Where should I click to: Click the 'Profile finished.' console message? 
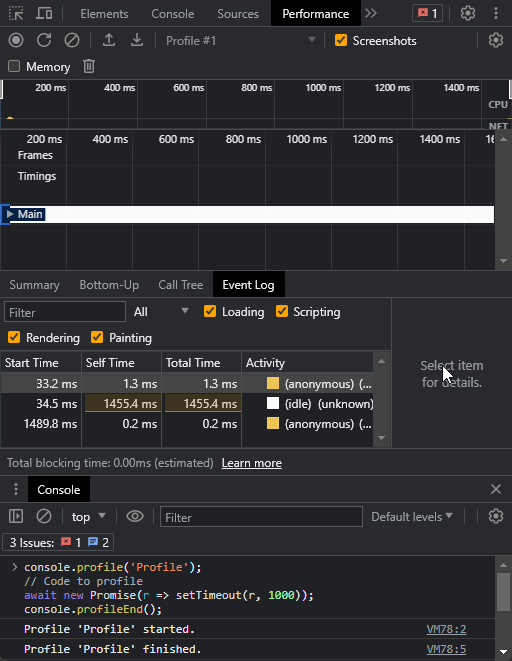(x=113, y=649)
